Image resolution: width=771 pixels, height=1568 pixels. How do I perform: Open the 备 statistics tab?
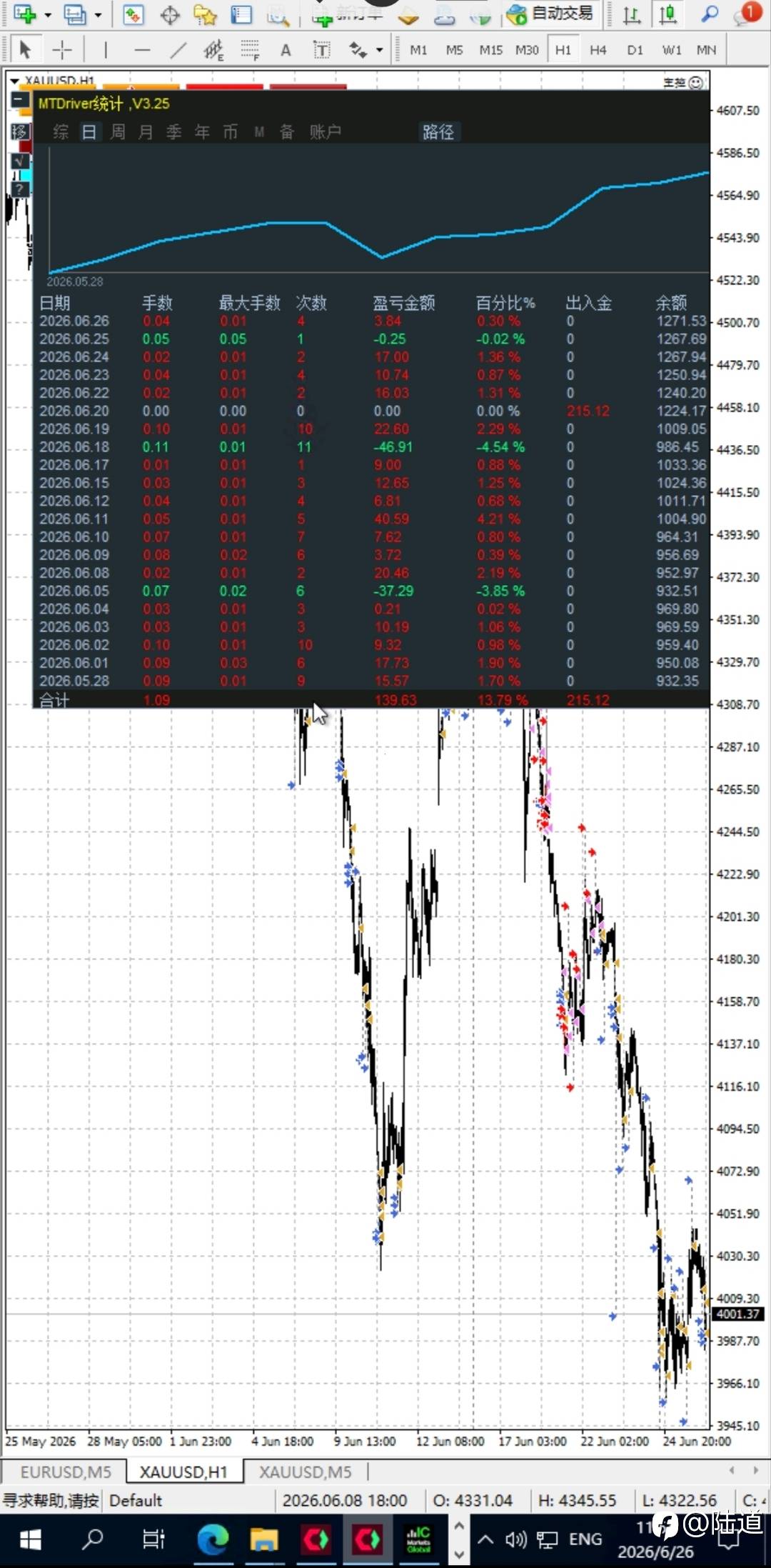click(287, 131)
